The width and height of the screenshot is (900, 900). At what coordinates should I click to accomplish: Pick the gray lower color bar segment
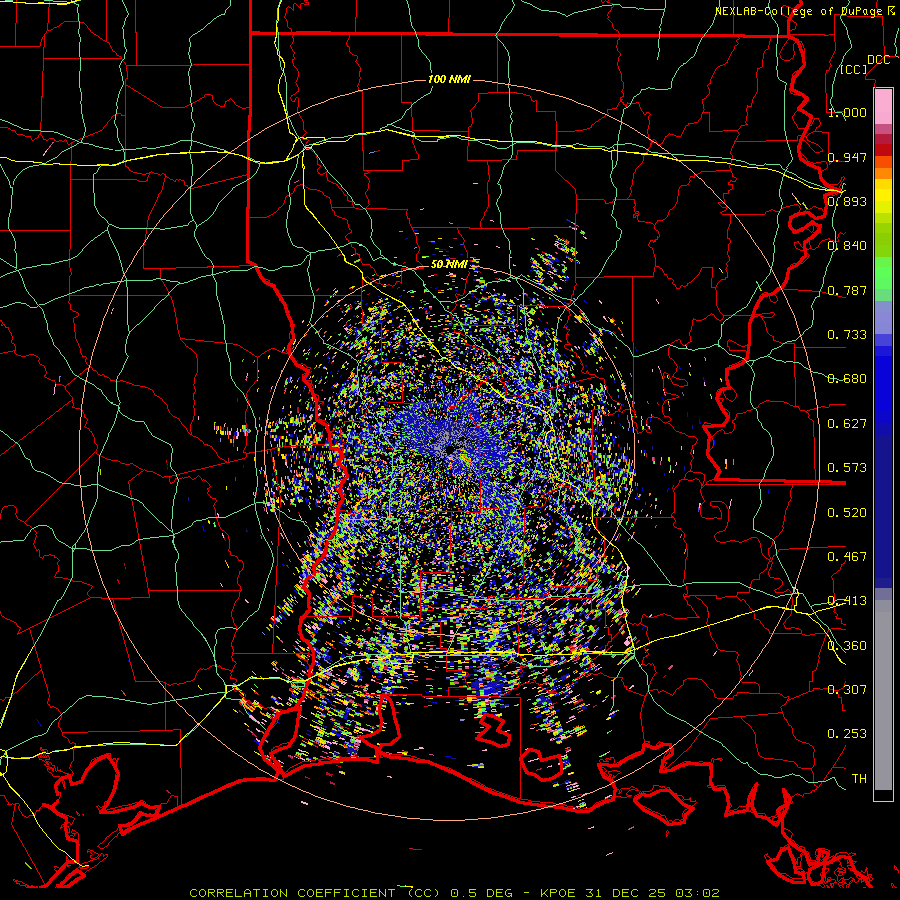883,695
